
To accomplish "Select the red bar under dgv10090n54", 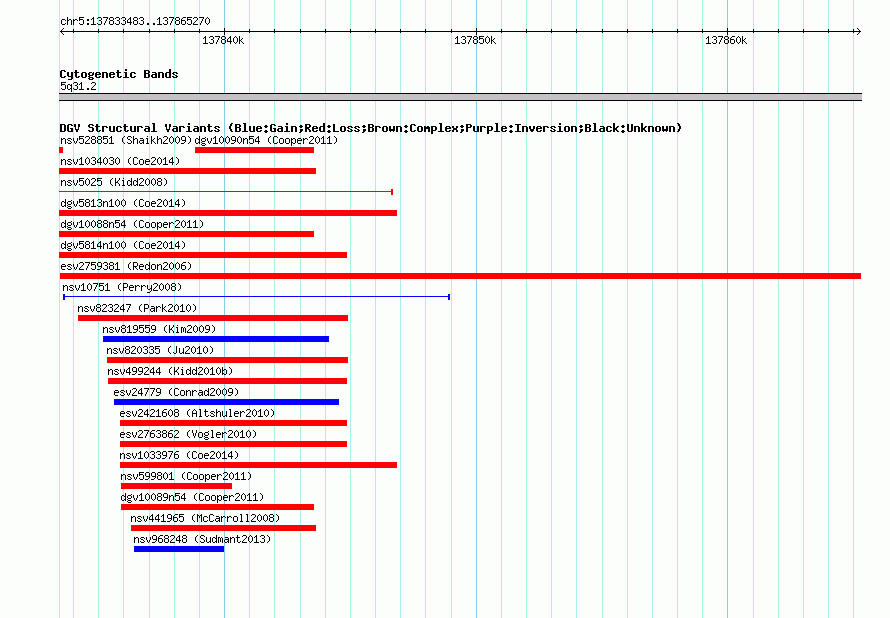I will 254,150.
